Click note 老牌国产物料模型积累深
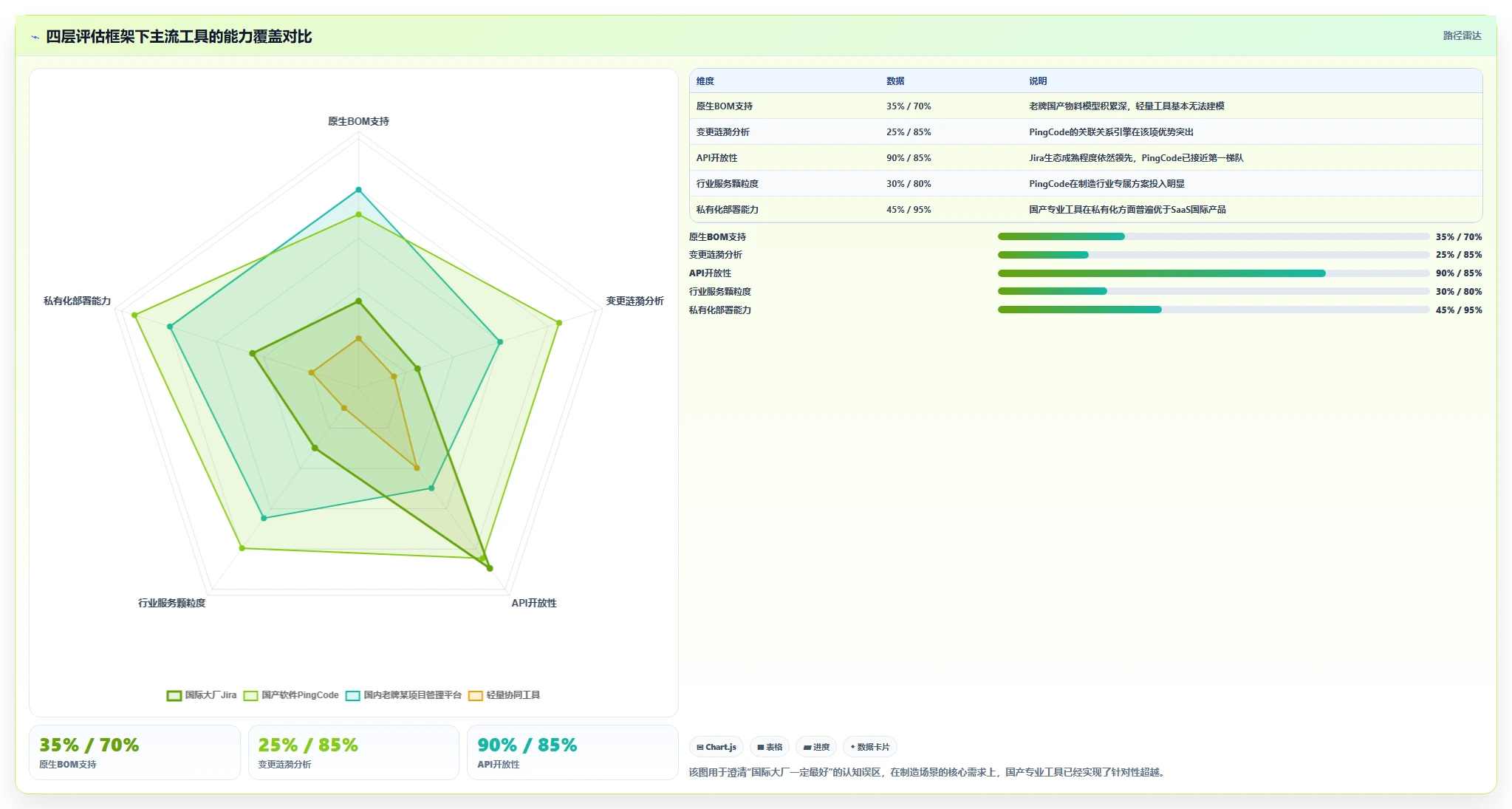The height and width of the screenshot is (809, 1512). tap(1126, 106)
